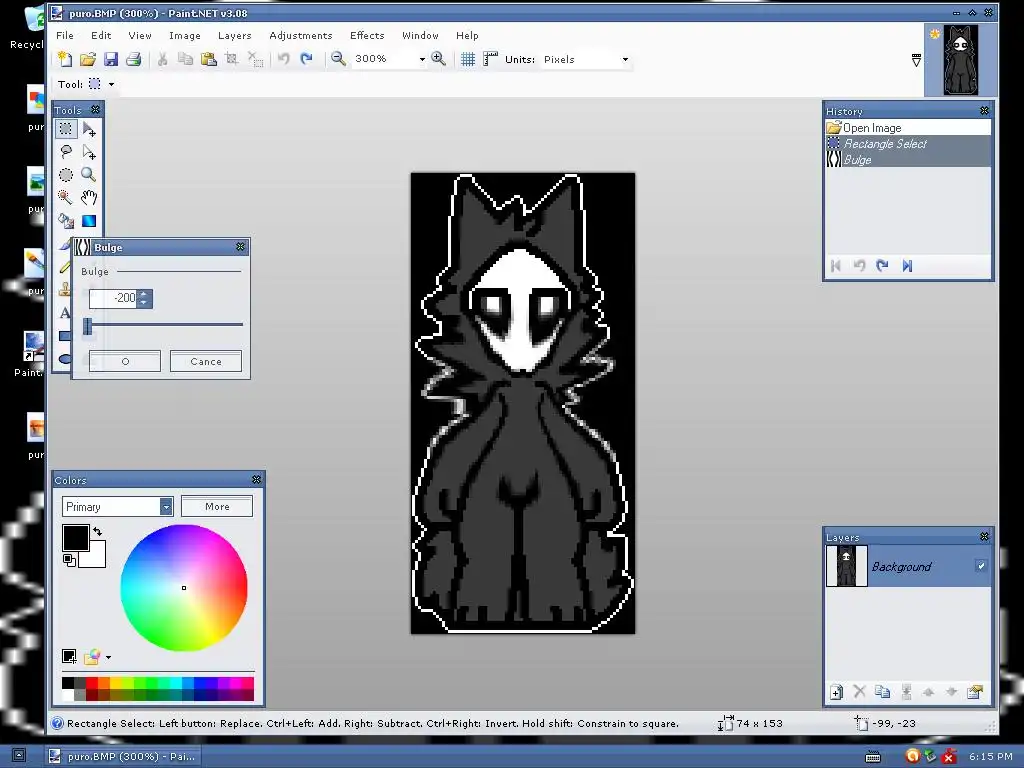The image size is (1024, 768).
Task: Open the File menu
Action: tap(65, 35)
